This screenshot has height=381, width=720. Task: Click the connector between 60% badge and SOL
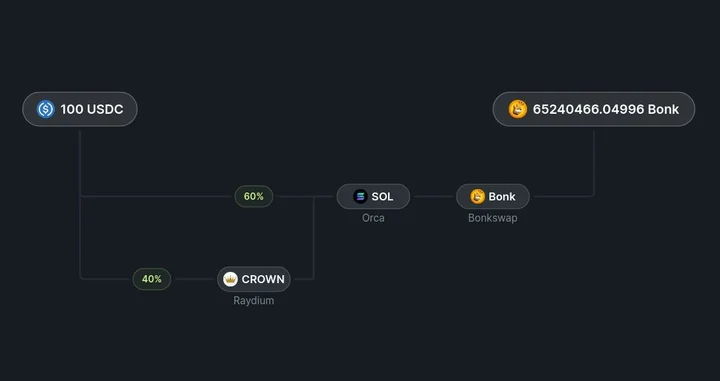point(305,196)
